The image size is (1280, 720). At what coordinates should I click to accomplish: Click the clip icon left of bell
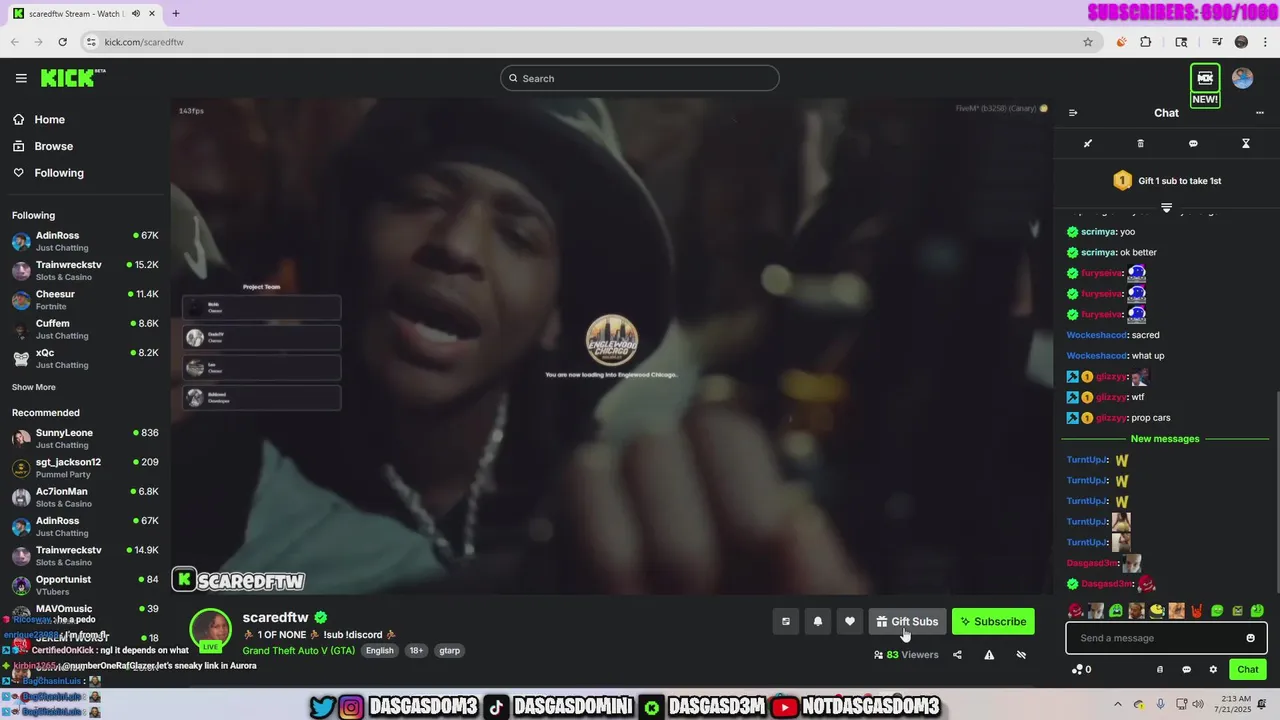click(786, 621)
